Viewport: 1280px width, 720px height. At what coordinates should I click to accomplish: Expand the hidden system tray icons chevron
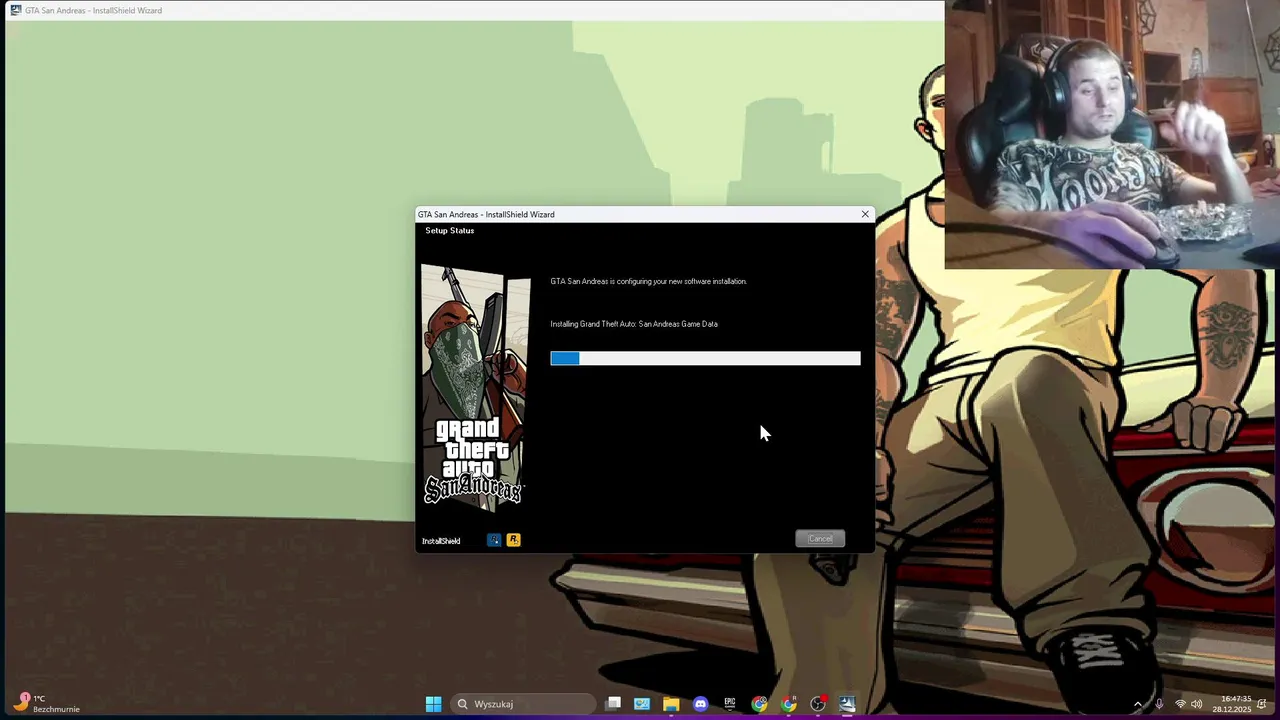point(1137,704)
